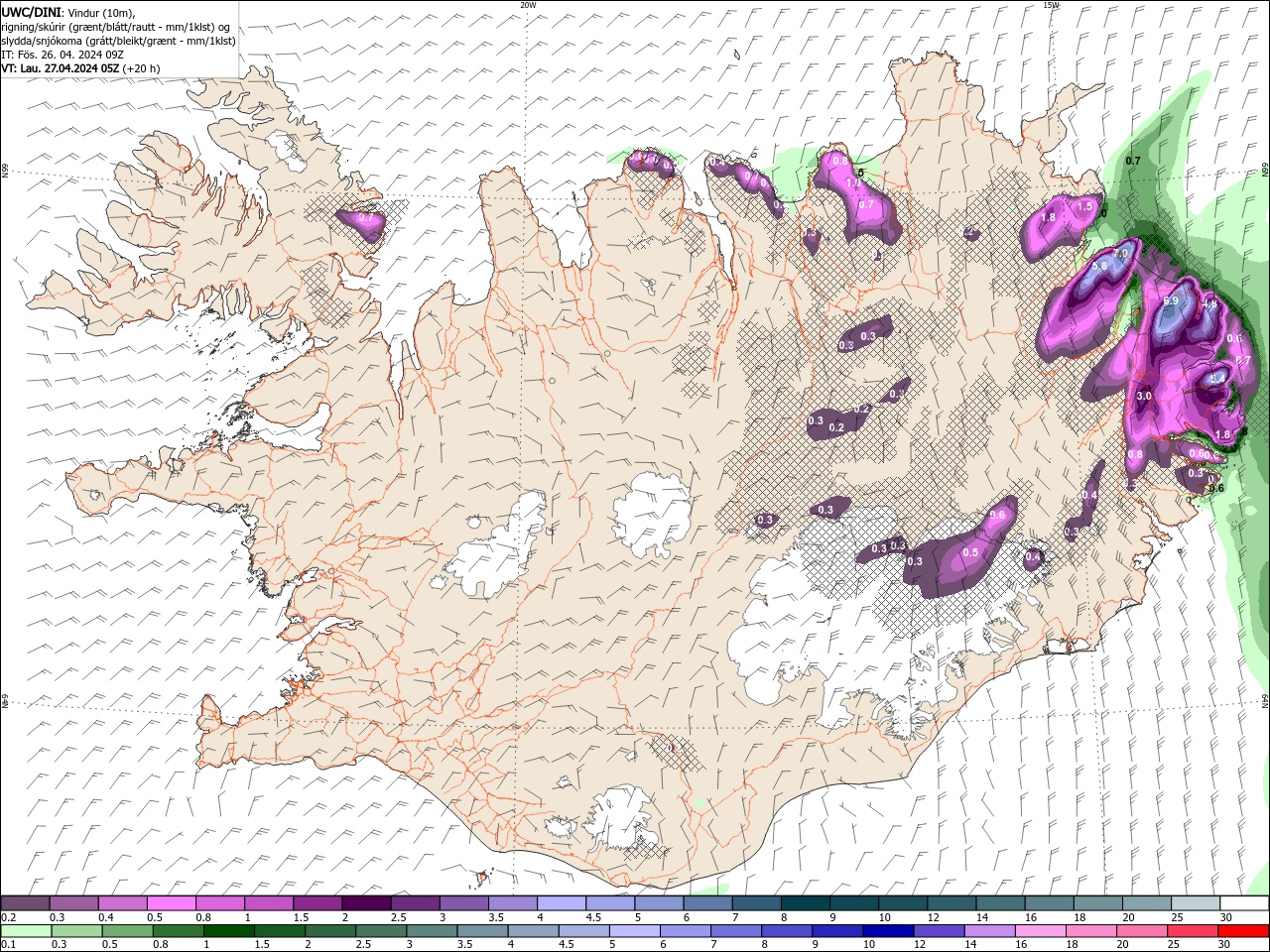
Task: Pick the violet swatch labeled 12 in rain scale
Action: (x=939, y=931)
